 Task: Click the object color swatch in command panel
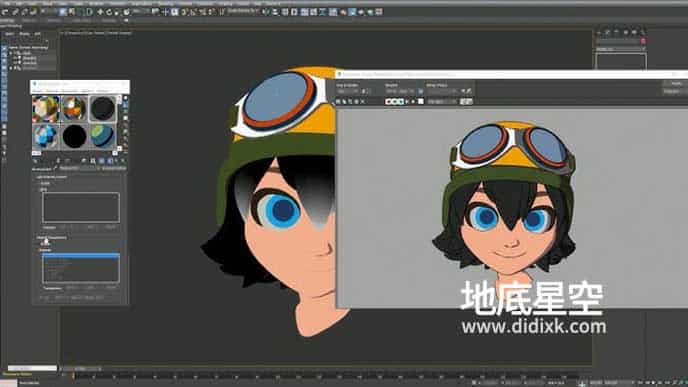coord(643,41)
